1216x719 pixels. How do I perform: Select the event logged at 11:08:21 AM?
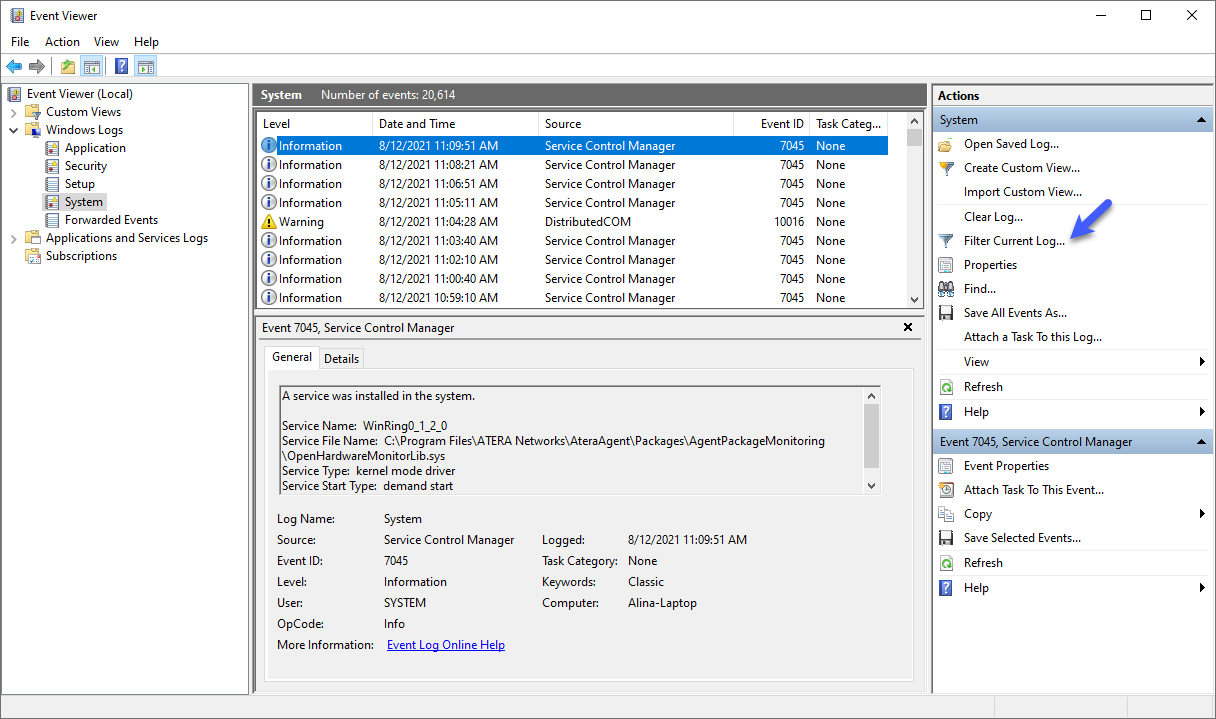pos(573,165)
